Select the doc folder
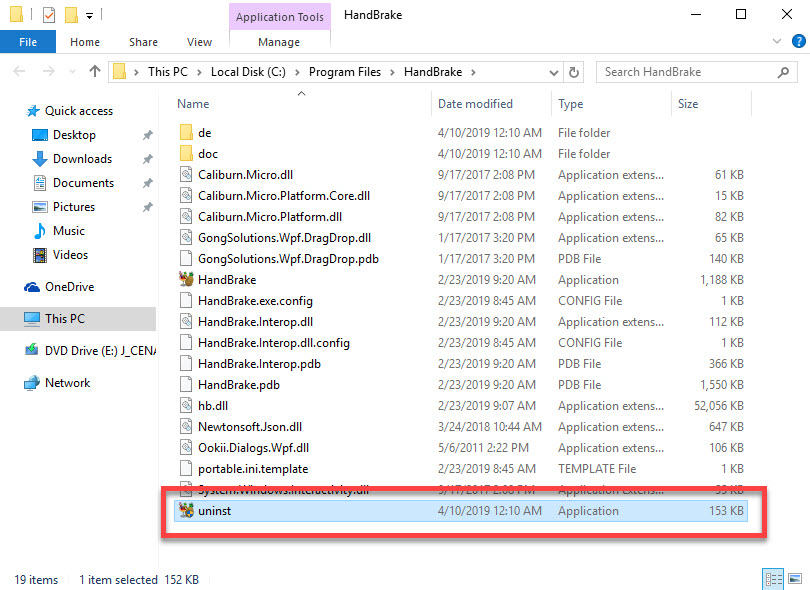This screenshot has width=810, height=590. click(208, 154)
